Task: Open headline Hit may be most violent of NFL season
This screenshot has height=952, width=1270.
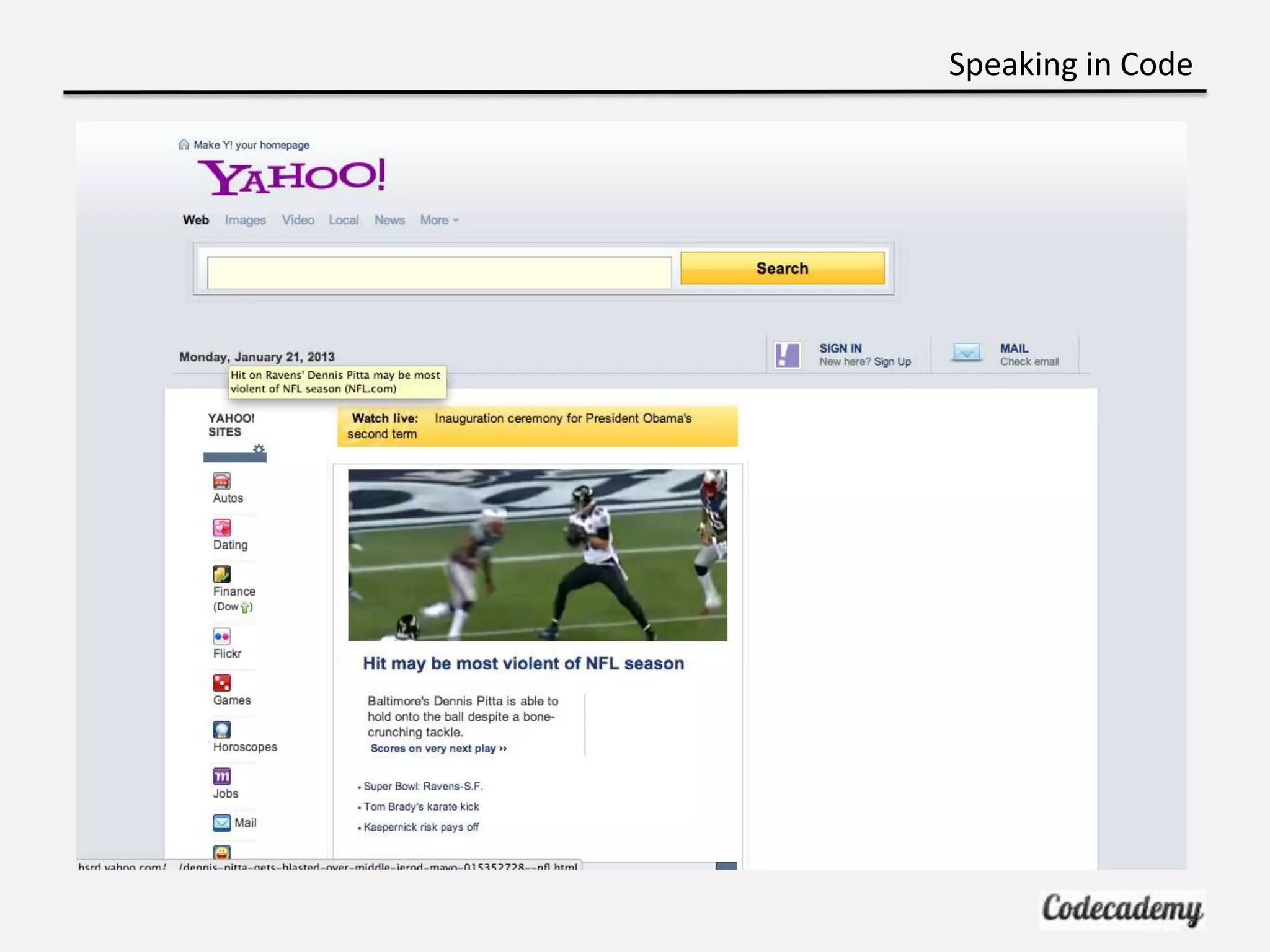Action: (x=523, y=664)
